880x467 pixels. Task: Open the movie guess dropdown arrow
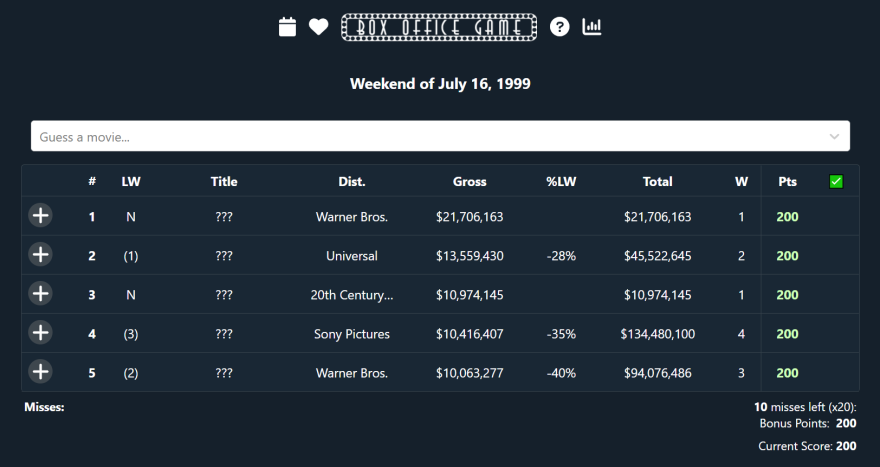click(x=835, y=136)
